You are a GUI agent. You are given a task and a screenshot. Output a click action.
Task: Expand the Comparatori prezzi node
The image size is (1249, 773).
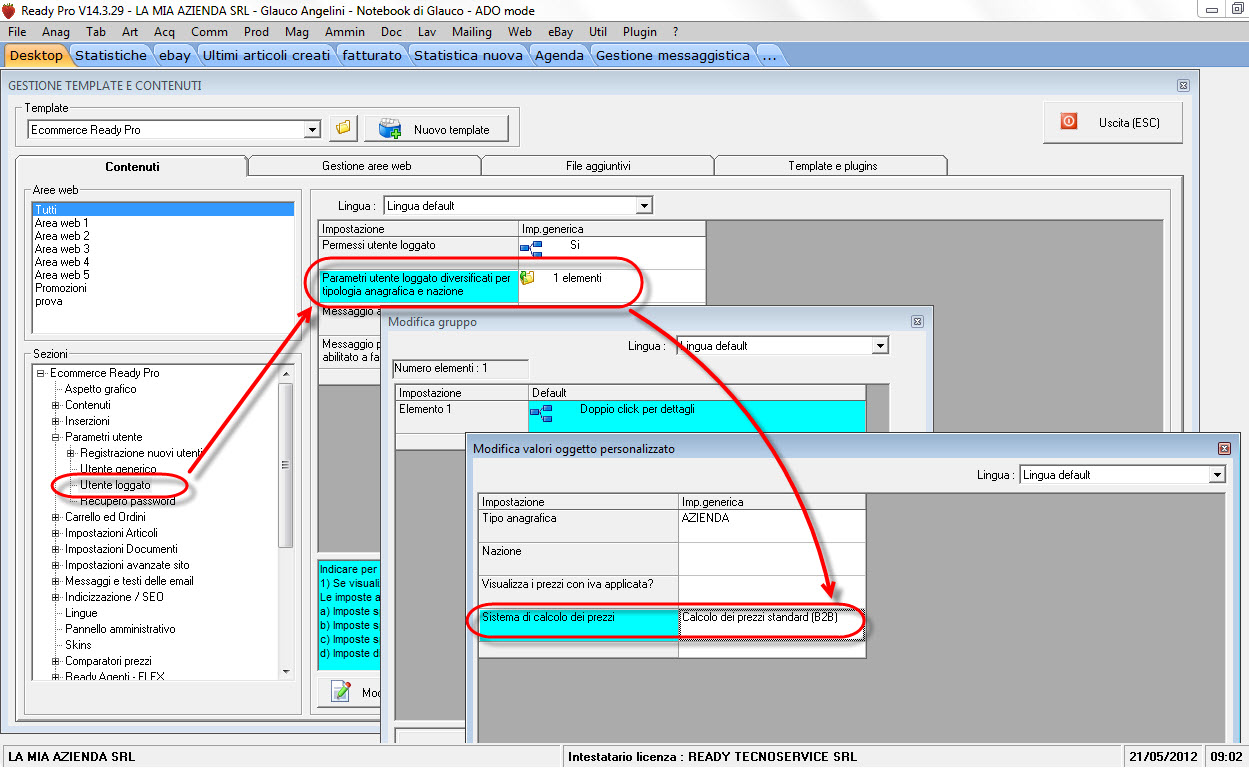point(56,661)
